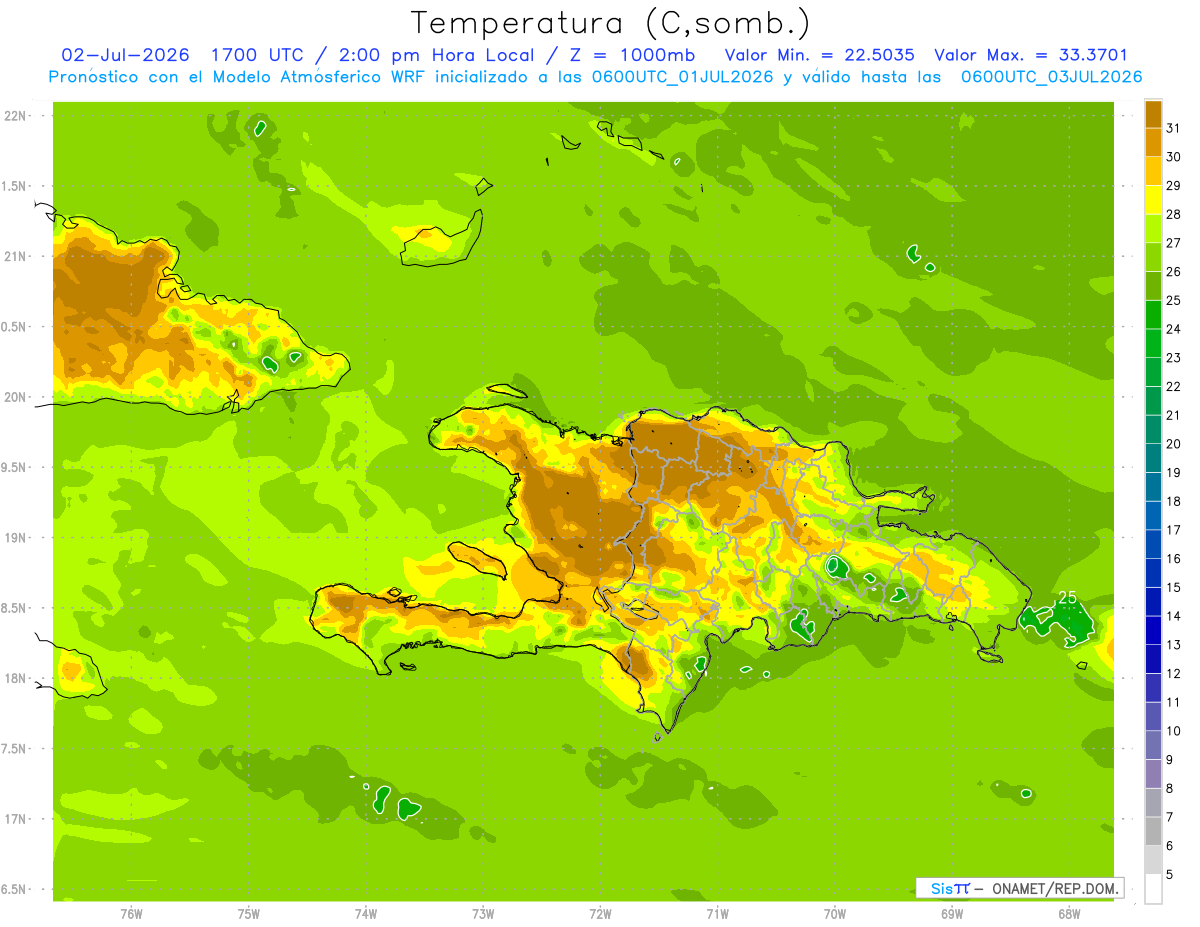Viewport: 1200px width, 927px height.
Task: Click the longitude axis label "75W"
Action: [x=249, y=914]
